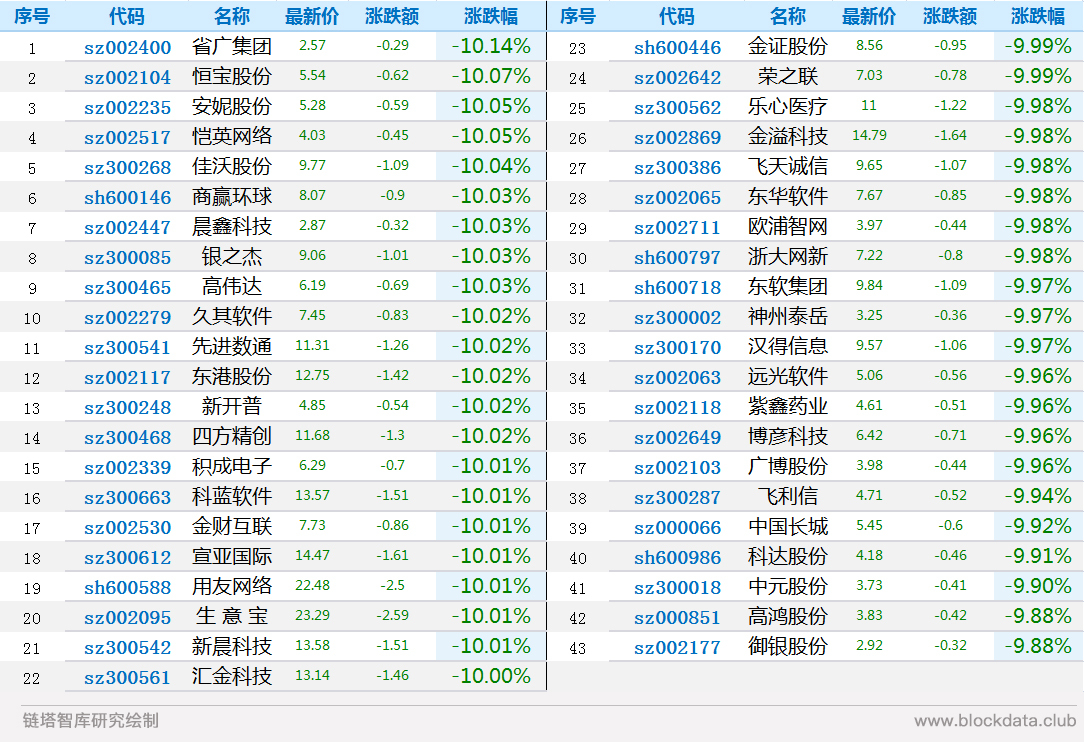Click stock code sz300541
1084x742 pixels.
[127, 347]
